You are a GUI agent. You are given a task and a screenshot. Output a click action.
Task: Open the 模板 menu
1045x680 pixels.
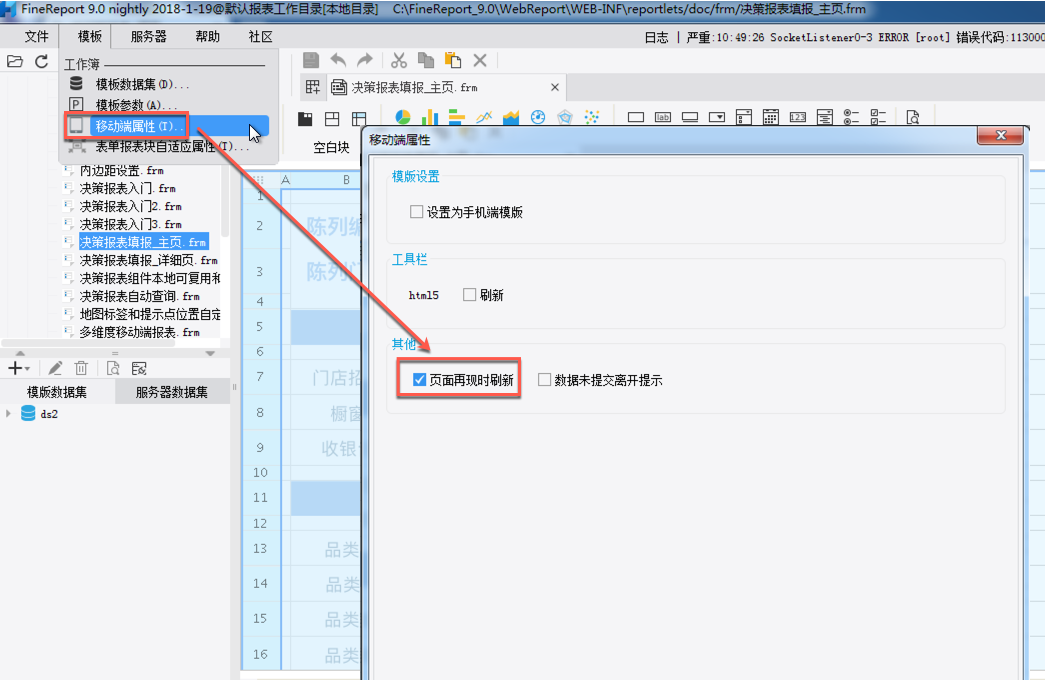90,37
